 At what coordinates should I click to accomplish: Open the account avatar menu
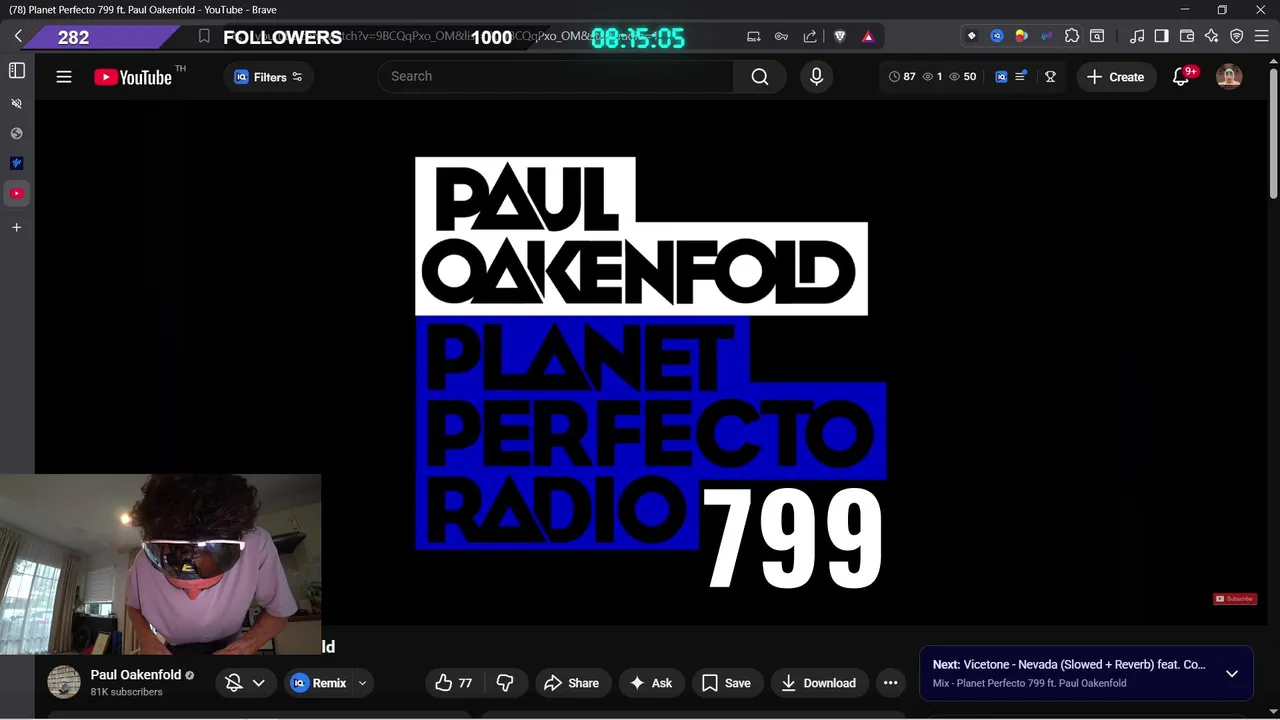tap(1229, 77)
